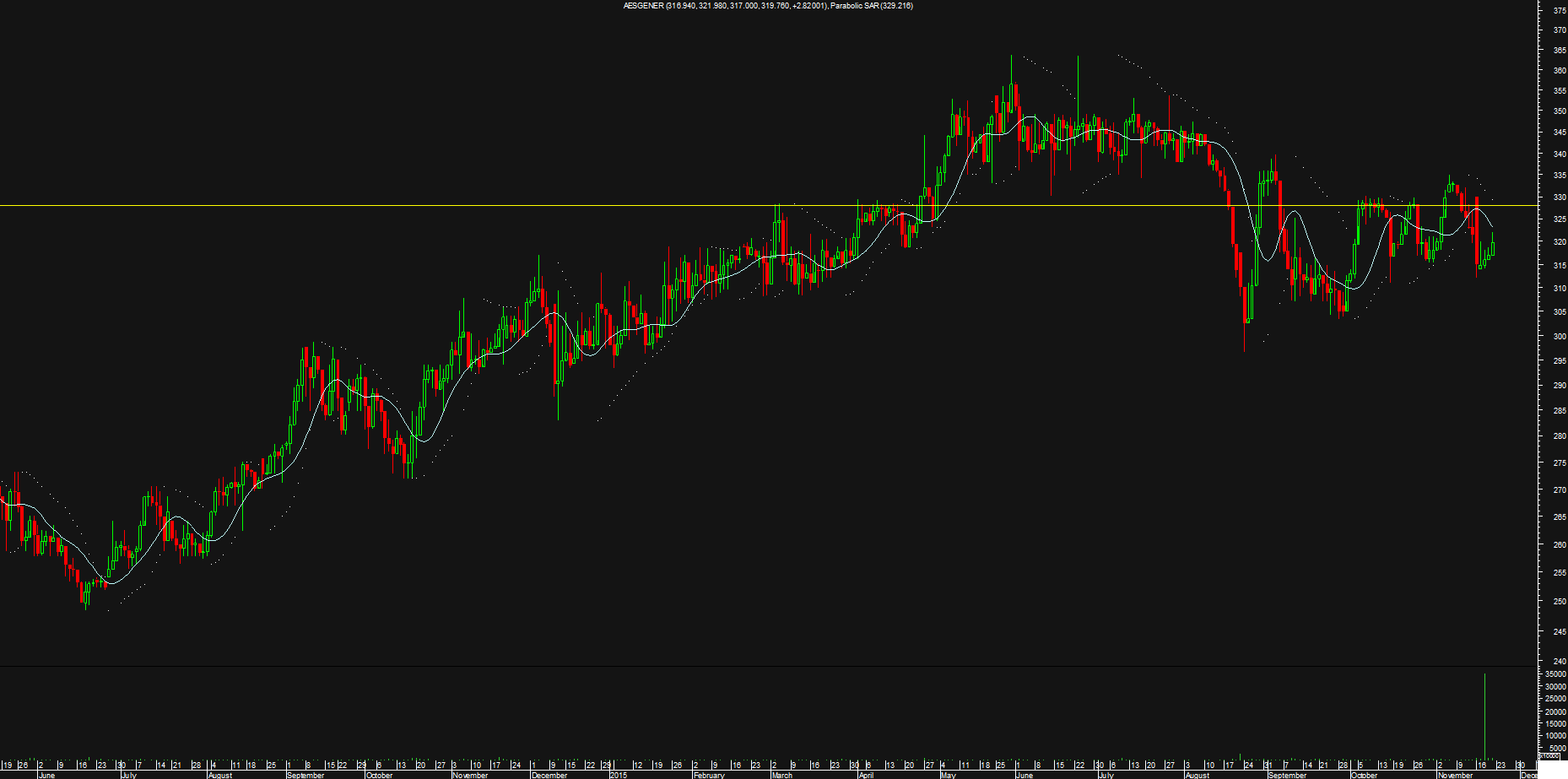Click the x10000 volume scale label
This screenshot has width=1568, height=779.
coord(1549,756)
